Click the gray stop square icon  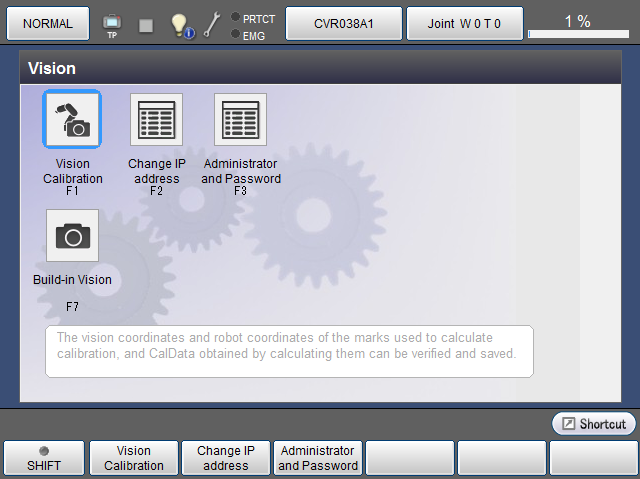146,25
